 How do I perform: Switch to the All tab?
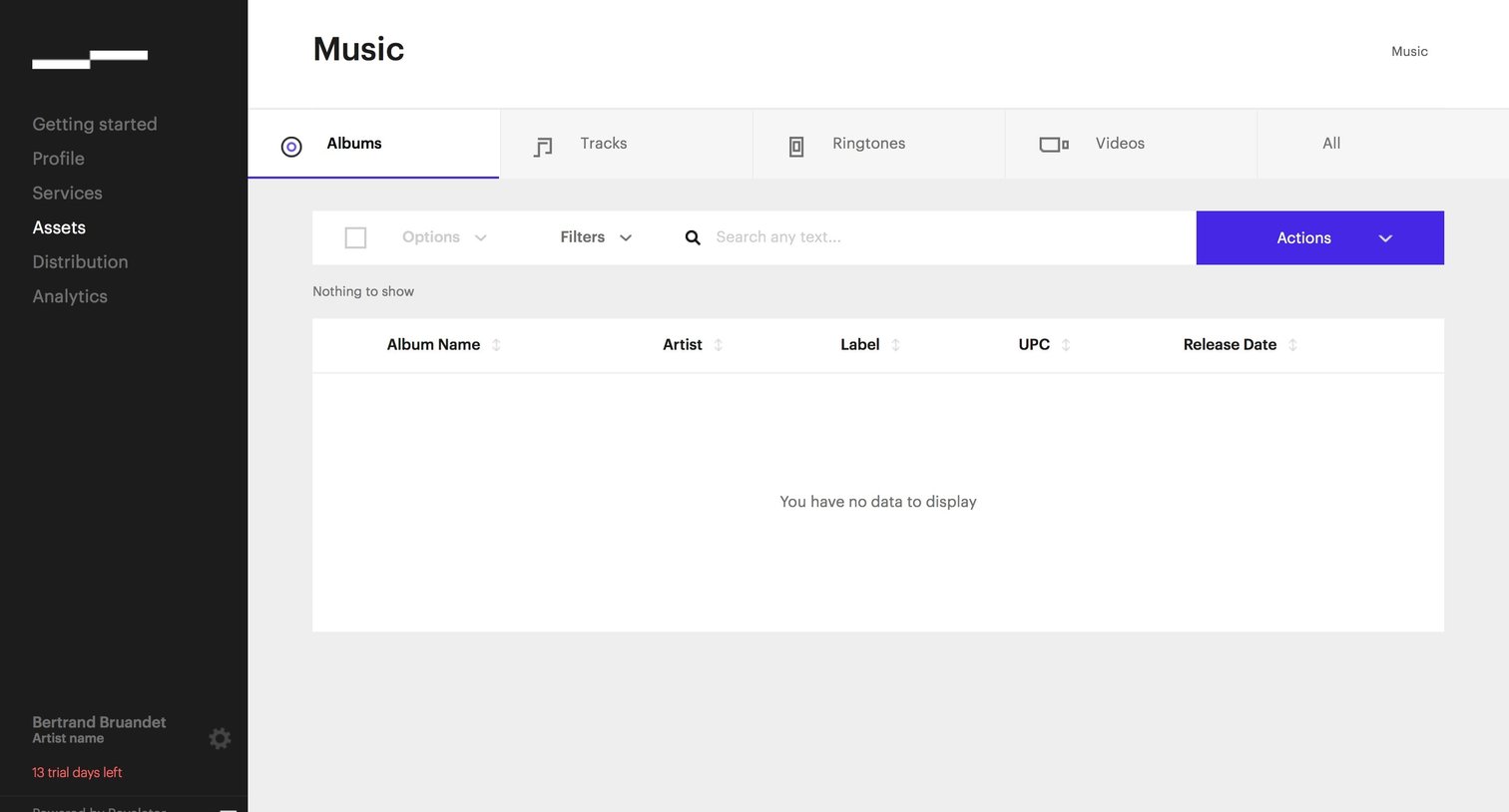click(1382, 144)
